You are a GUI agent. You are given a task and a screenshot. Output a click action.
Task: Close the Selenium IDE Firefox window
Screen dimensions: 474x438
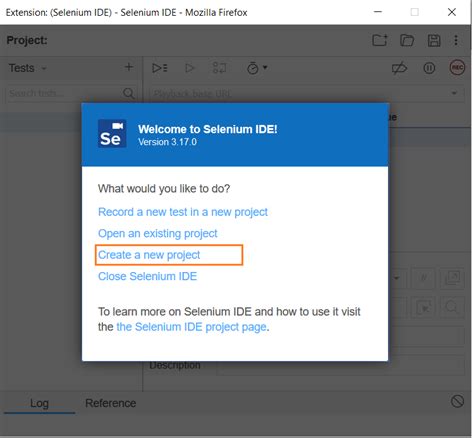[452, 12]
